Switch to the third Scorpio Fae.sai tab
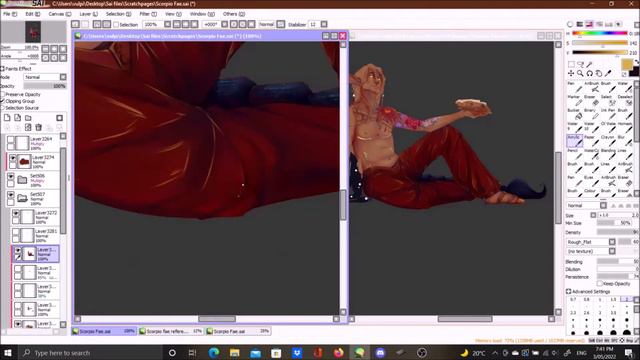The height and width of the screenshot is (360, 640). pyautogui.click(x=238, y=331)
